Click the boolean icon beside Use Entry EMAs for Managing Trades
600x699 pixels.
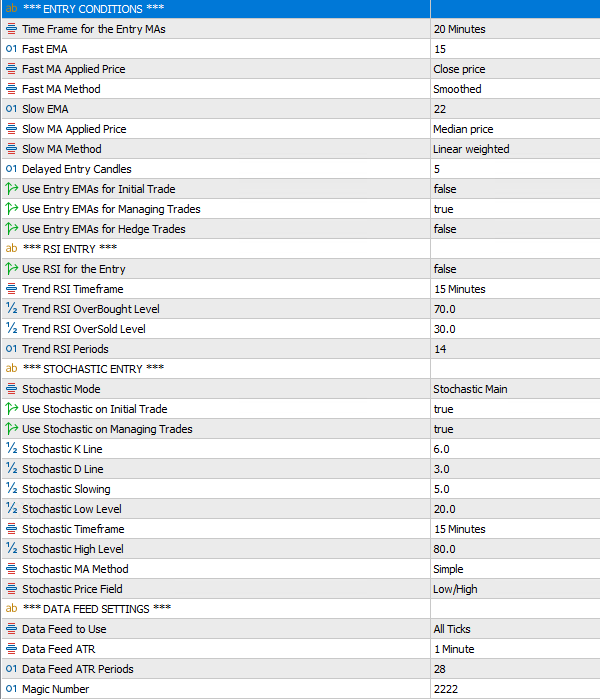(11, 209)
